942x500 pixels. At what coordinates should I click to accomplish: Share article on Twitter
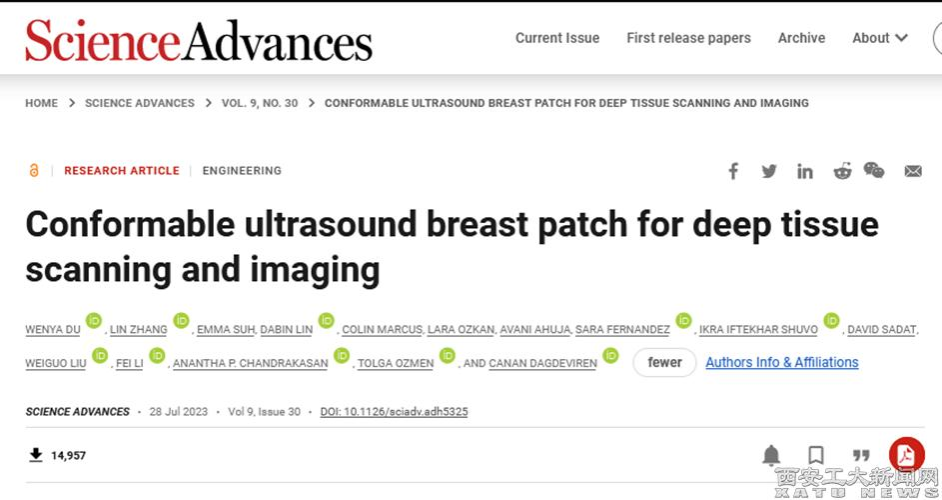coord(769,171)
